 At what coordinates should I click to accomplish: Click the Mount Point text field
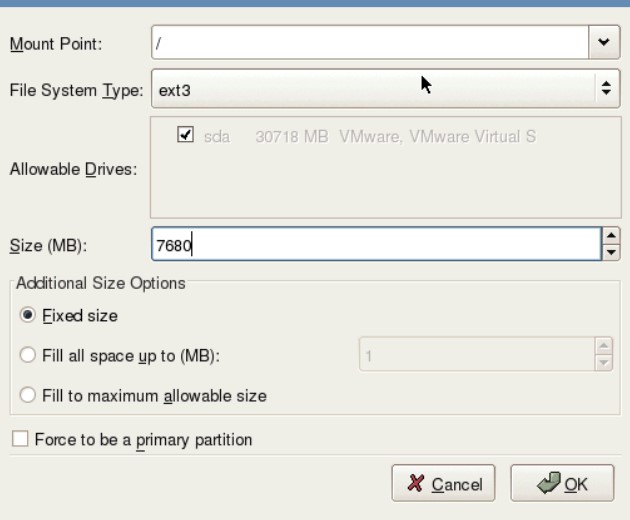pos(370,42)
